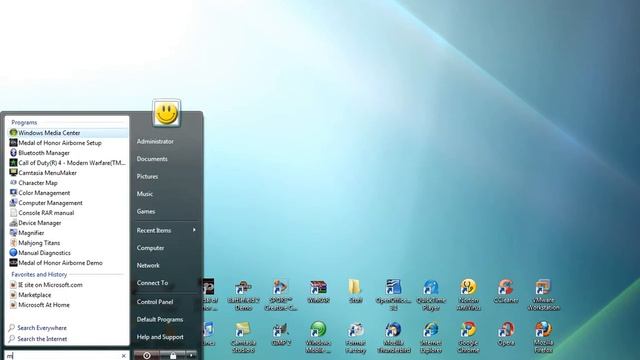Open Internet Explorer desktop shortcut
The height and width of the screenshot is (360, 640).
point(431,337)
